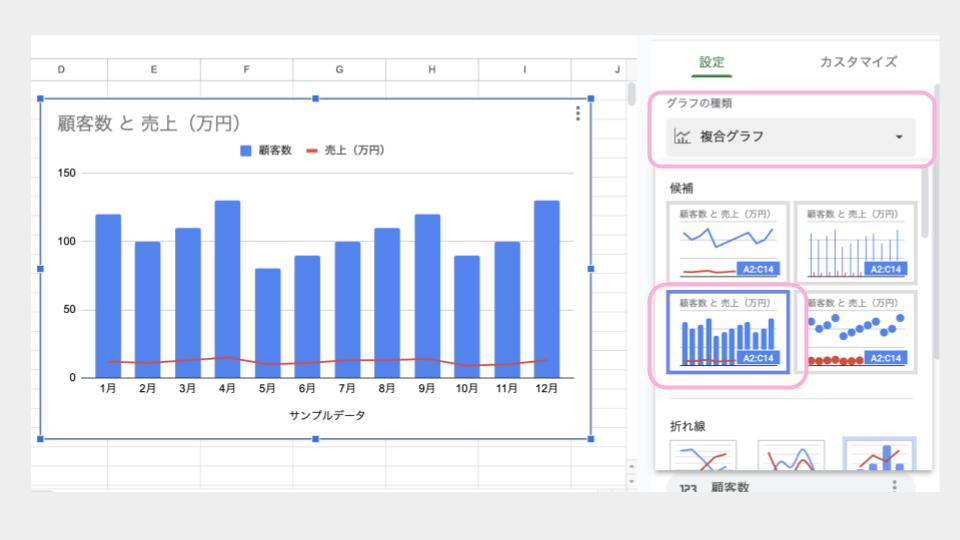Image resolution: width=960 pixels, height=540 pixels.
Task: Click the 売上（万円） legend entry
Action: pyautogui.click(x=346, y=150)
